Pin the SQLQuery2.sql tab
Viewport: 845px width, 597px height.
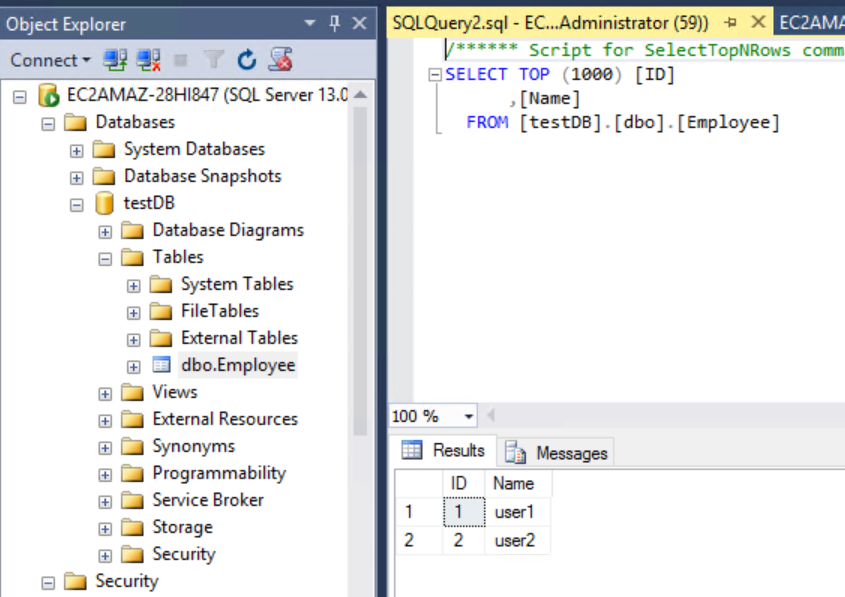coord(731,23)
